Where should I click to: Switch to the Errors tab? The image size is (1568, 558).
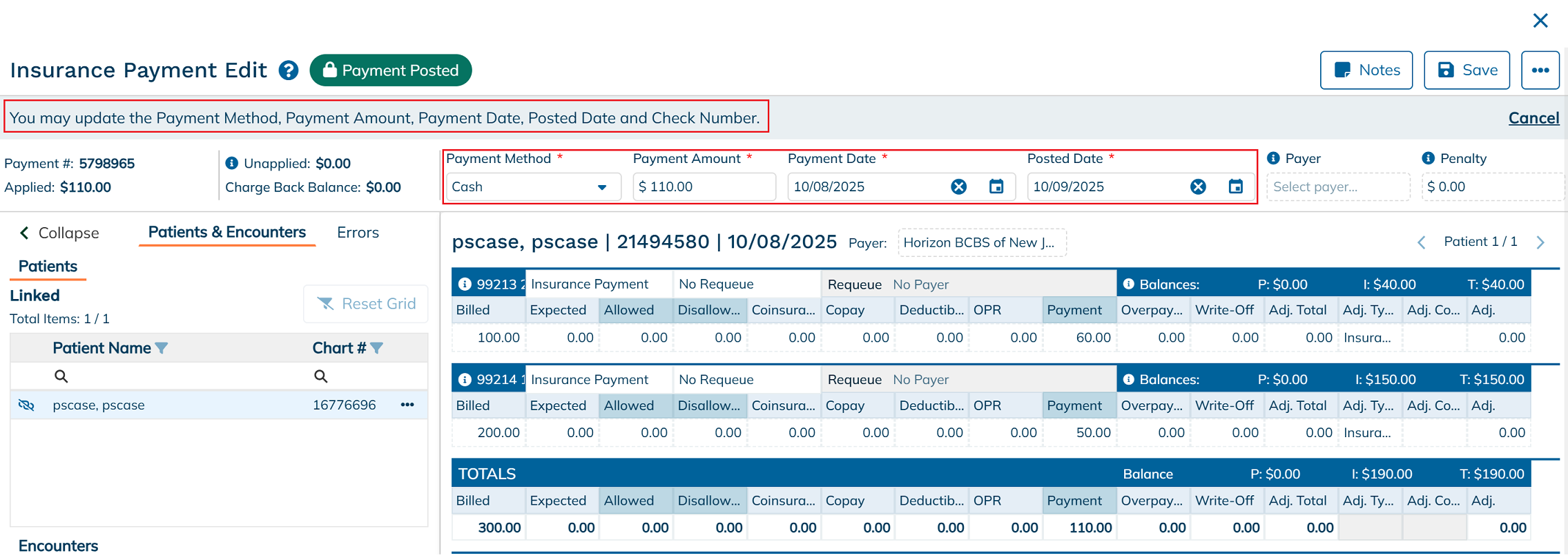click(x=358, y=233)
